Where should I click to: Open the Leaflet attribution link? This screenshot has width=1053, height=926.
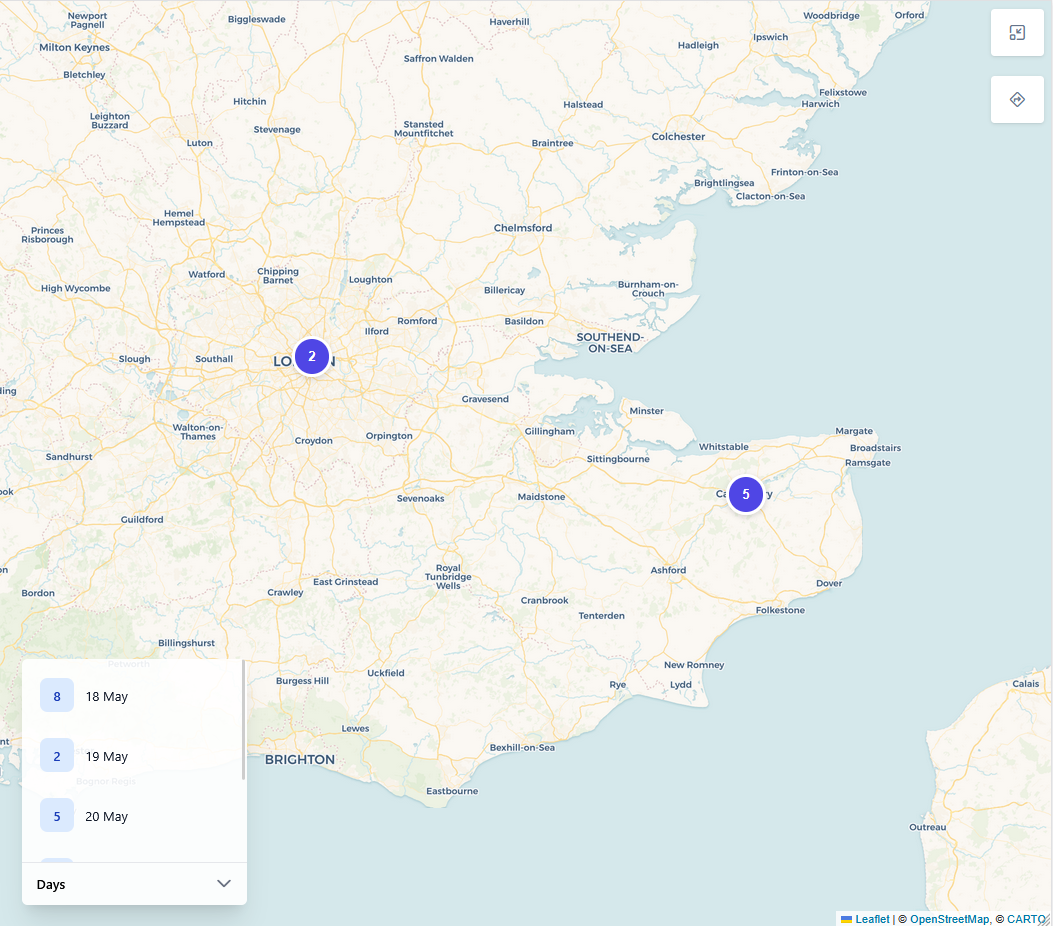870,919
